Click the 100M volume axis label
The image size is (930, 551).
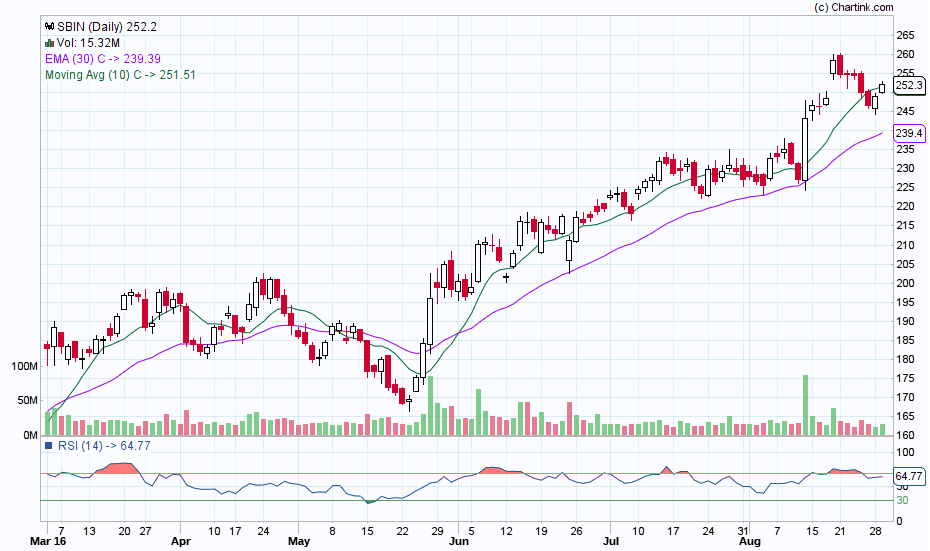[x=26, y=366]
